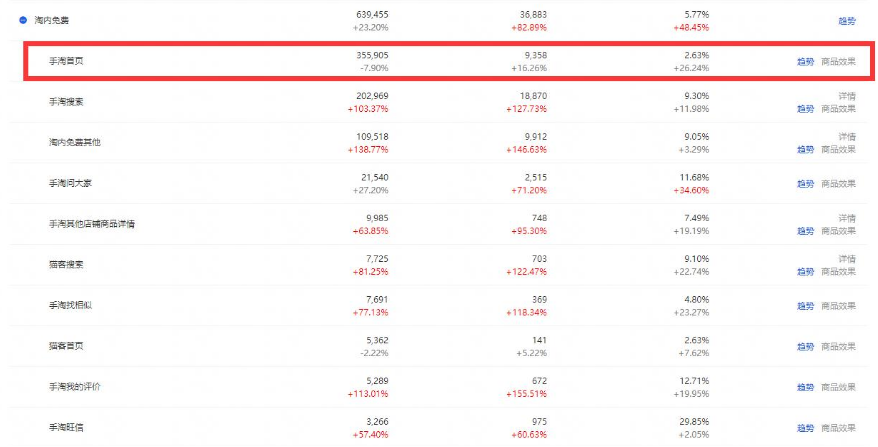The width and height of the screenshot is (878, 447).
Task: Open 趋势 for 手淘我的评价
Action: [x=805, y=387]
